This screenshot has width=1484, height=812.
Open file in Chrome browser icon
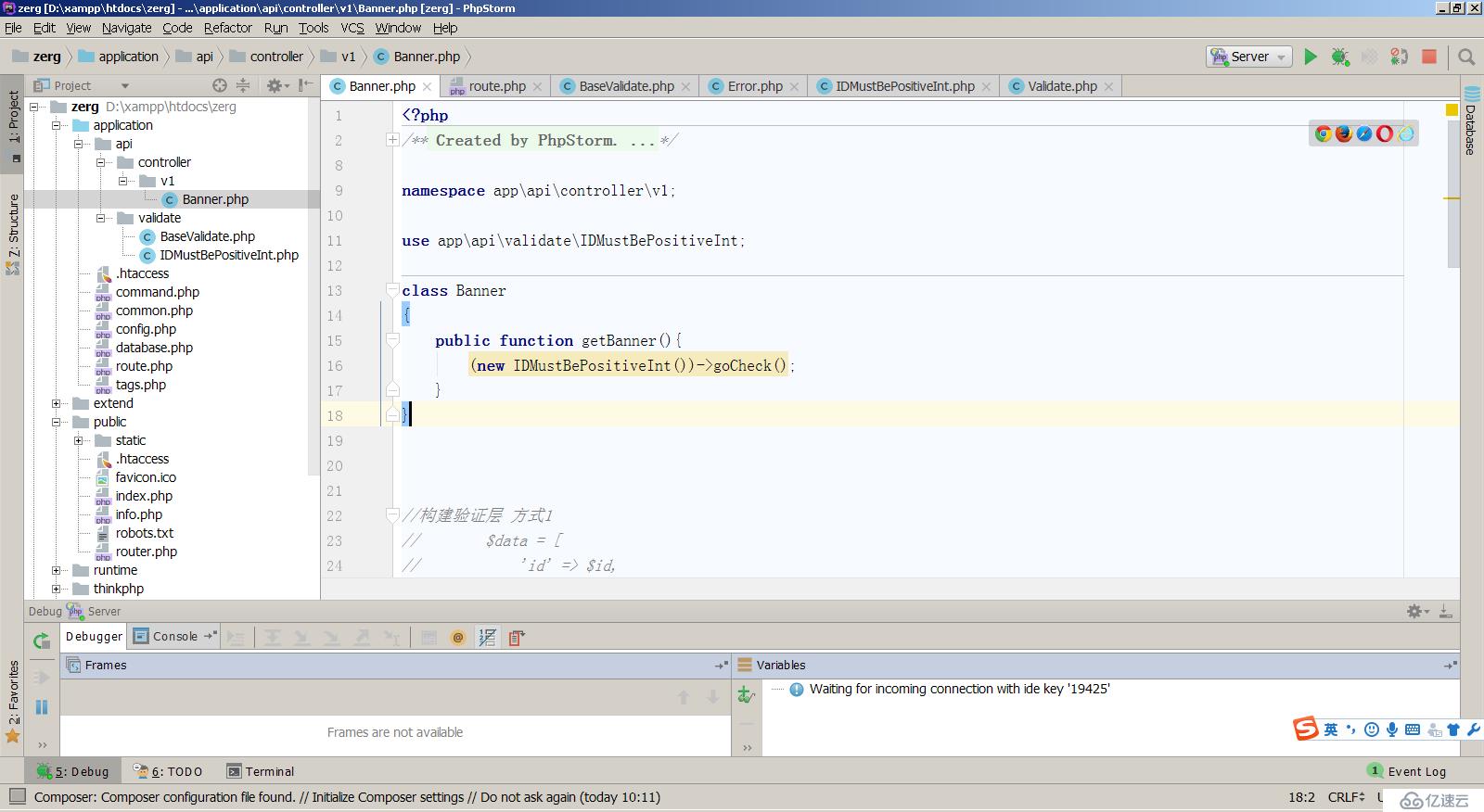(1324, 133)
